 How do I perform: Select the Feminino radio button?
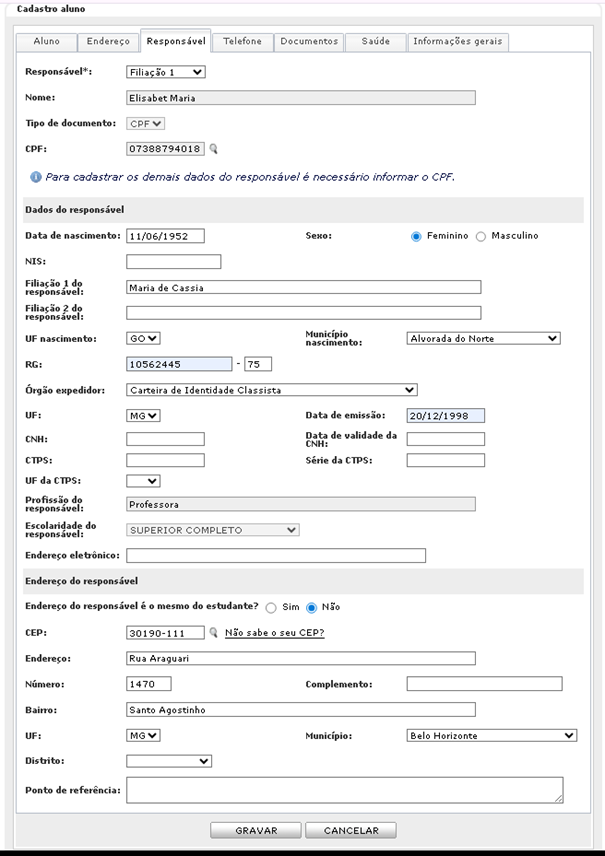point(416,236)
